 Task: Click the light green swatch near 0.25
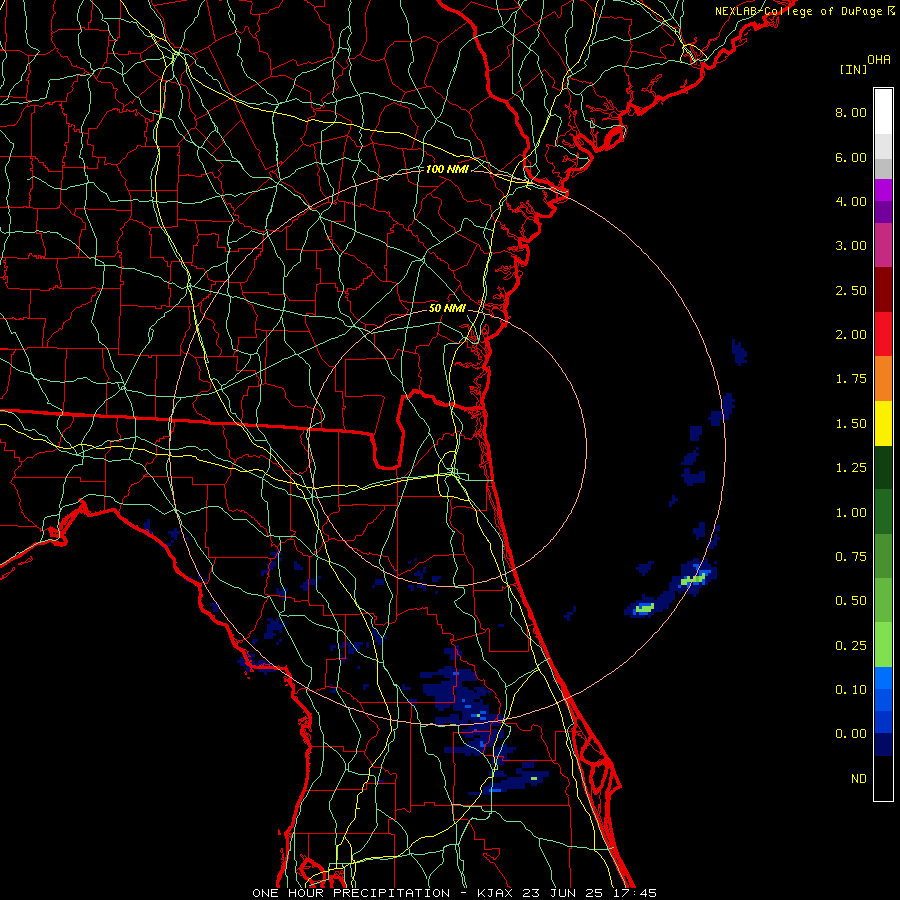pos(883,645)
